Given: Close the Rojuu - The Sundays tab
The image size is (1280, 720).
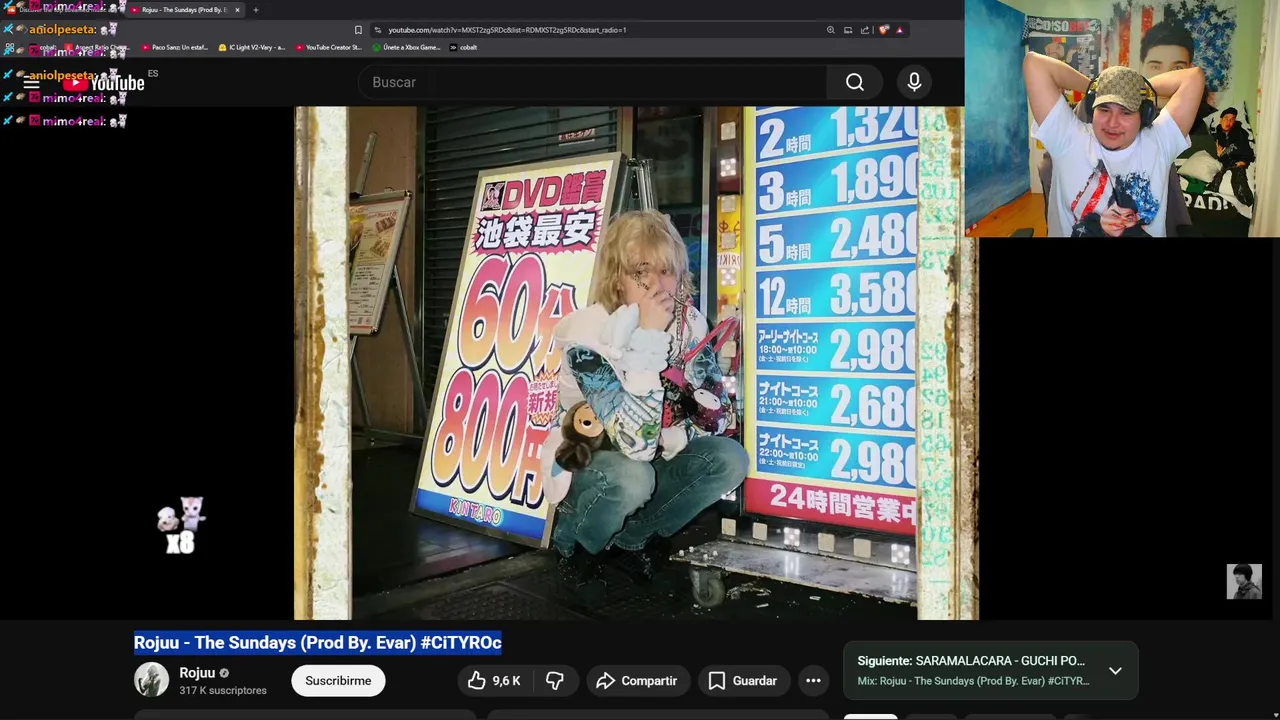Looking at the screenshot, I should tap(237, 10).
